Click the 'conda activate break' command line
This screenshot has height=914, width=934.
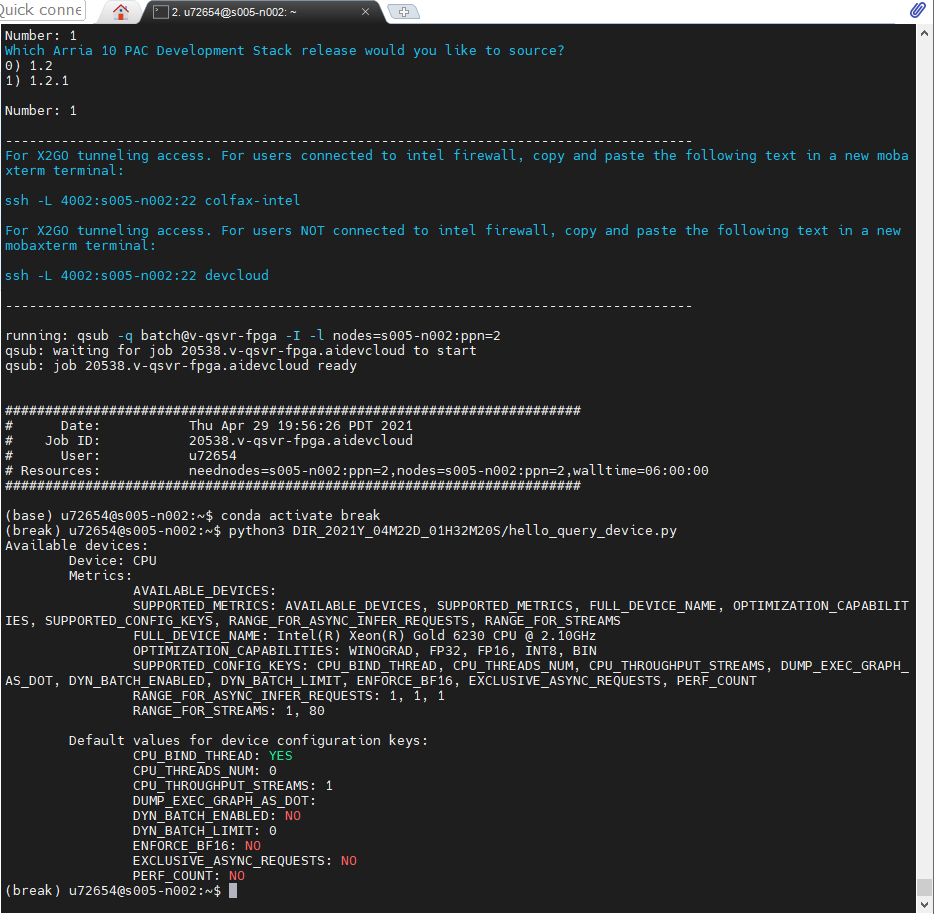click(x=193, y=516)
